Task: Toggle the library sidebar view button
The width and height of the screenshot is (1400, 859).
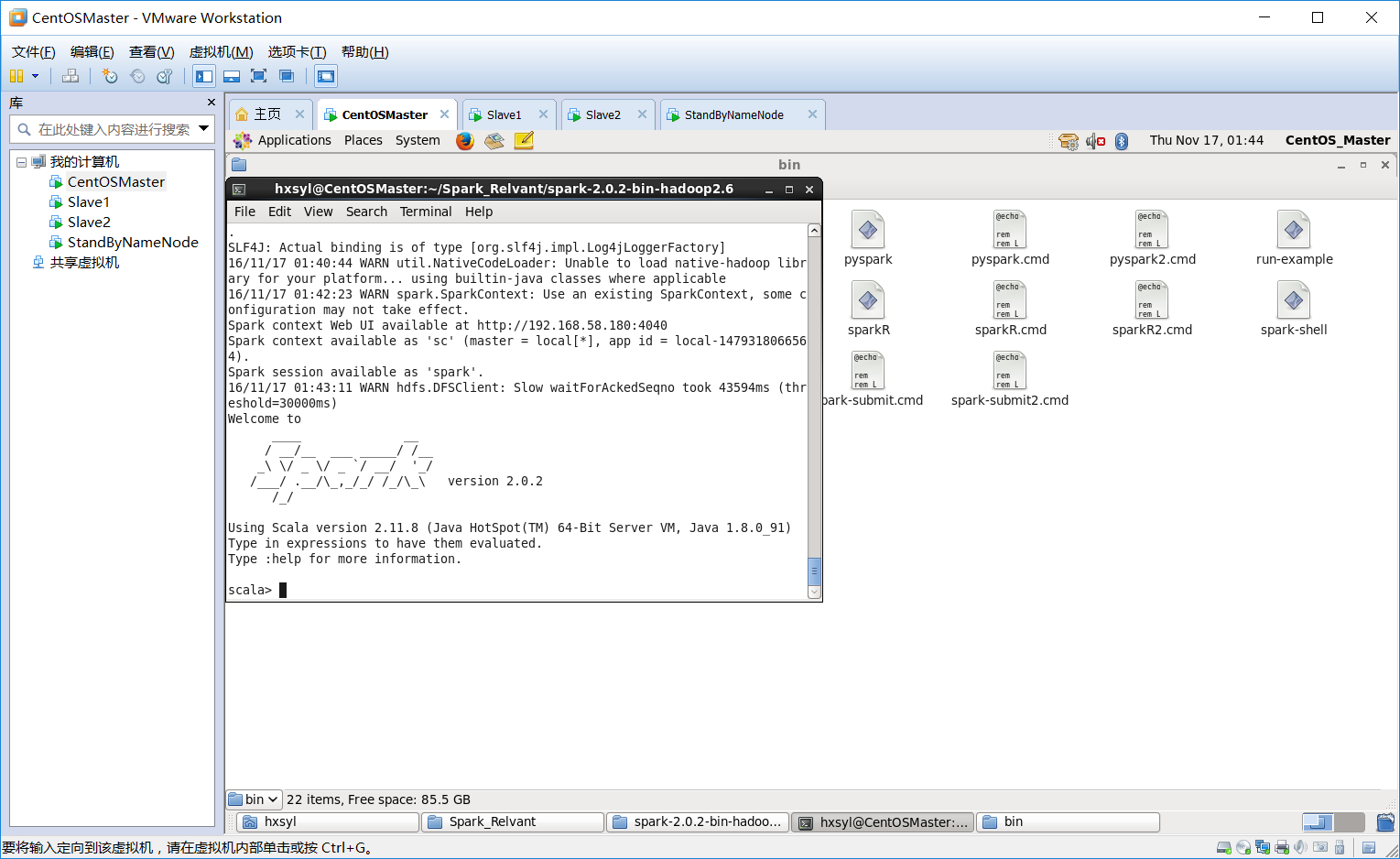Action: pos(204,76)
